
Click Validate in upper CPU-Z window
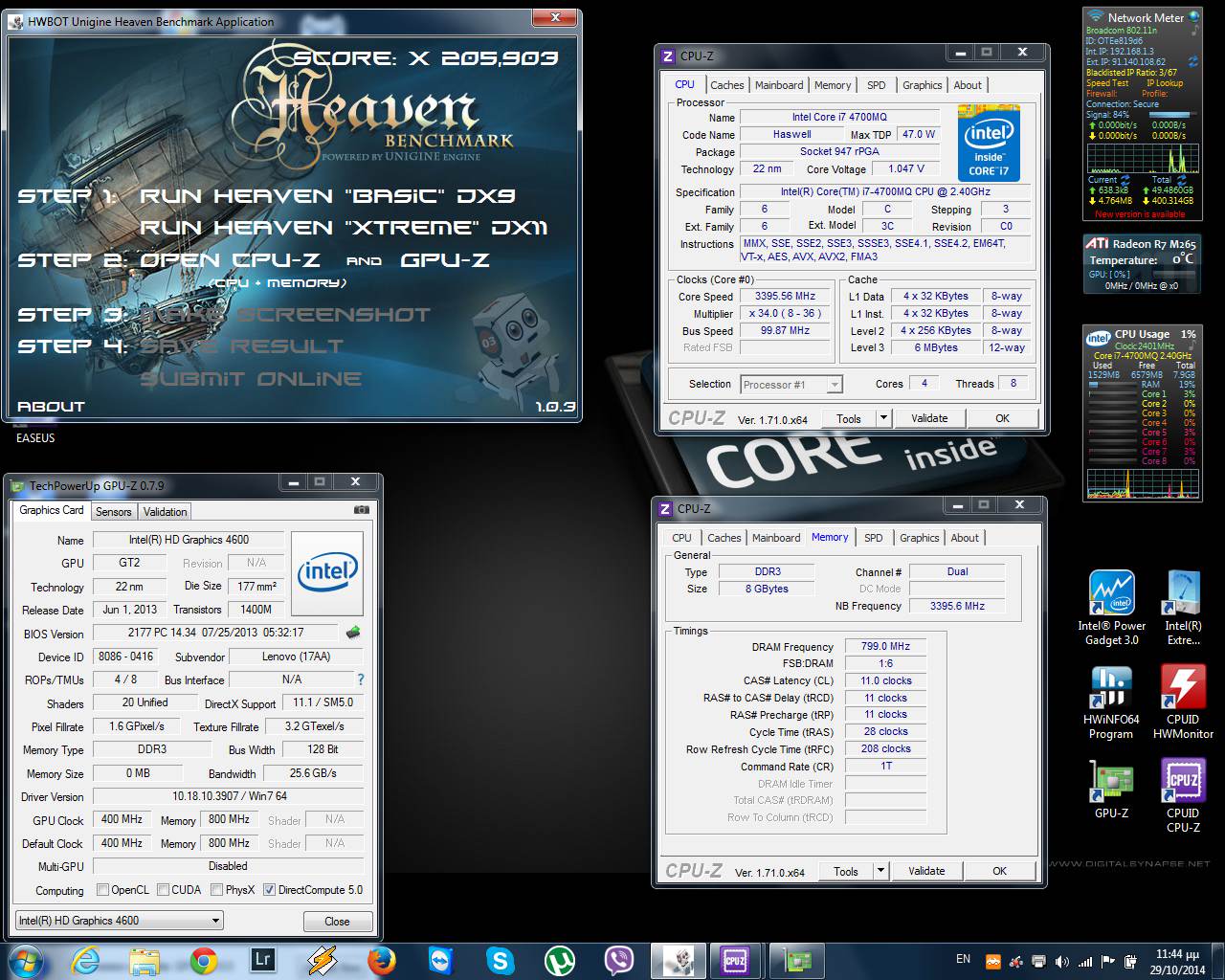tap(929, 418)
